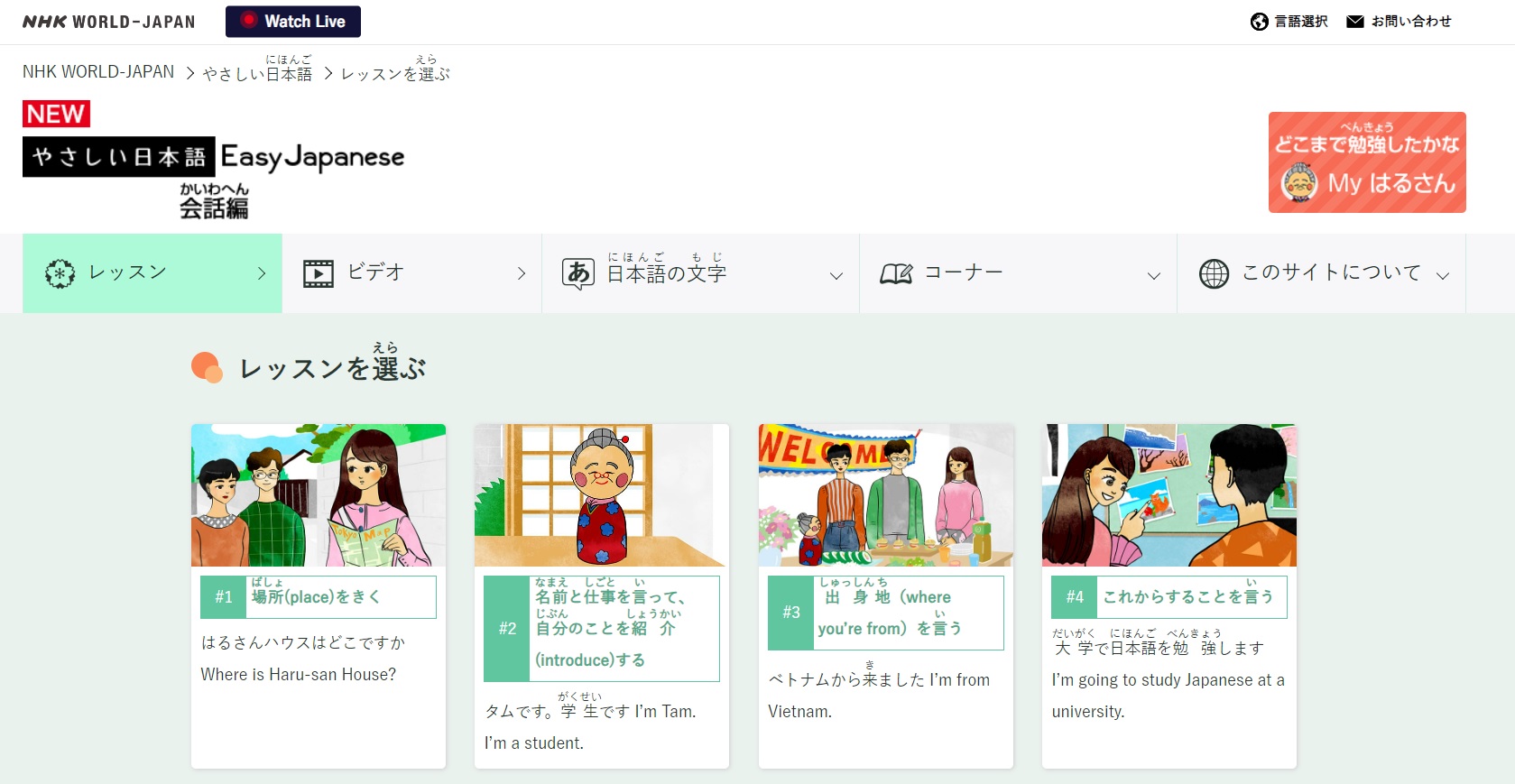Open lesson #1 thumbnail image
This screenshot has height=784, width=1515.
pyautogui.click(x=319, y=495)
